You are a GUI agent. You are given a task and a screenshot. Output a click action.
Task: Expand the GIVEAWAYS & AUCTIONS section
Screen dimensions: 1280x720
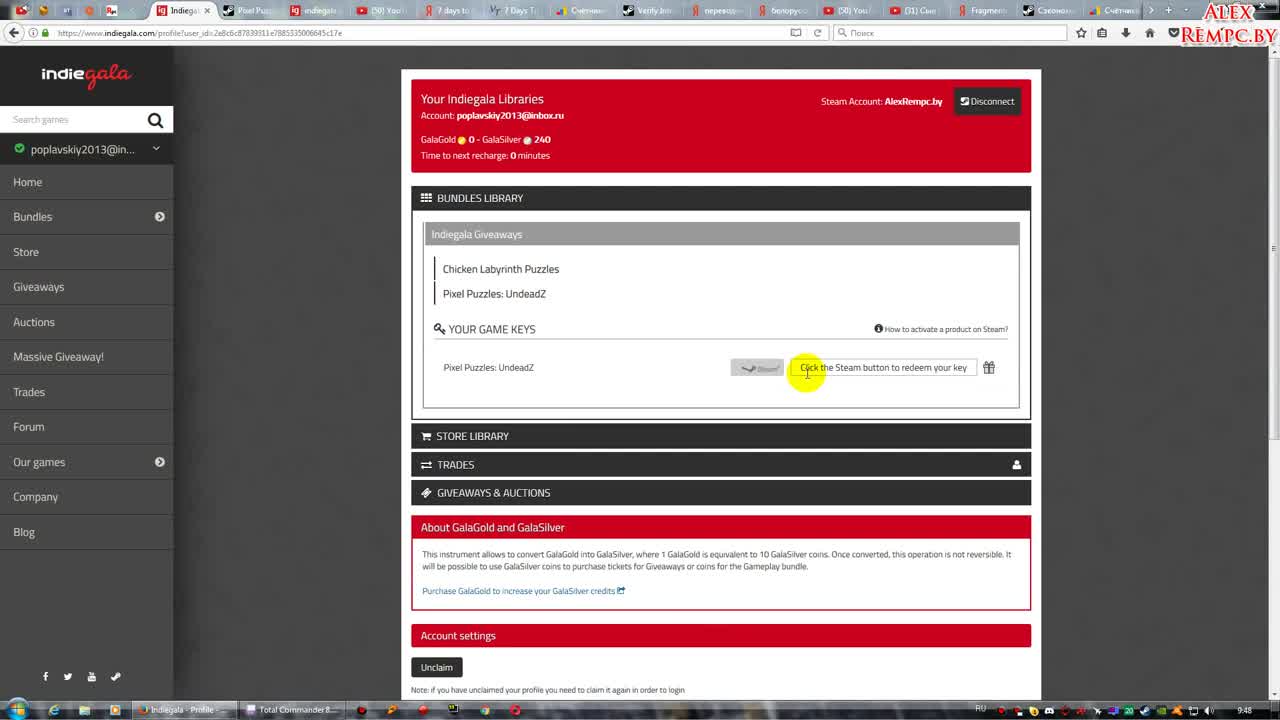(x=721, y=493)
